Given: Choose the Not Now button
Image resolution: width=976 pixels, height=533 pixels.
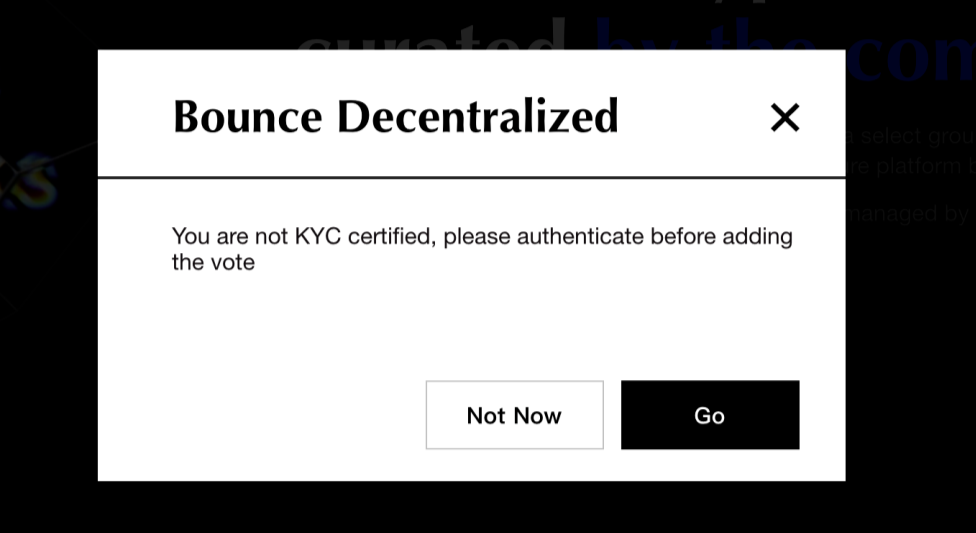Looking at the screenshot, I should (514, 415).
